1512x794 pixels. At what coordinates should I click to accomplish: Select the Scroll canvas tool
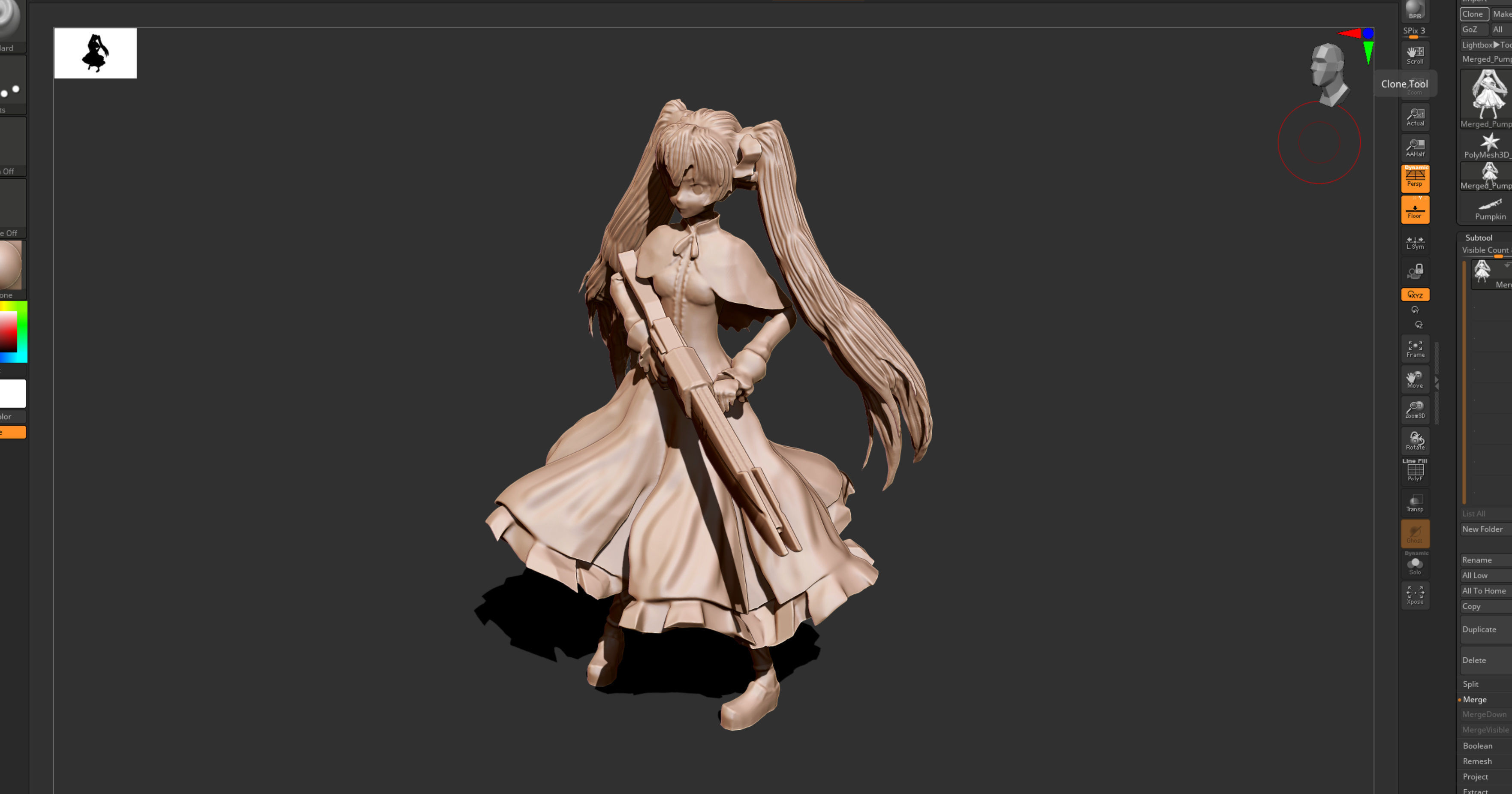1415,54
